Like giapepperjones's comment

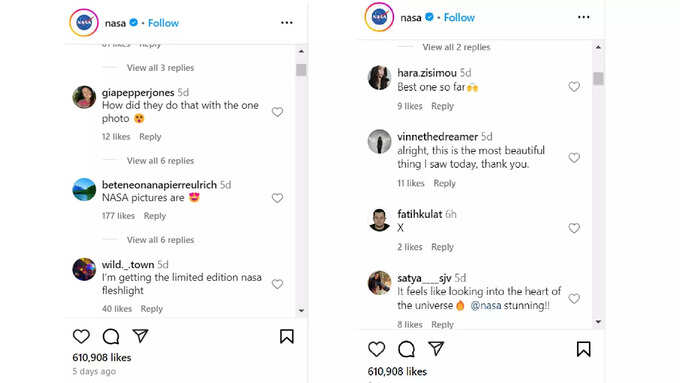278,112
